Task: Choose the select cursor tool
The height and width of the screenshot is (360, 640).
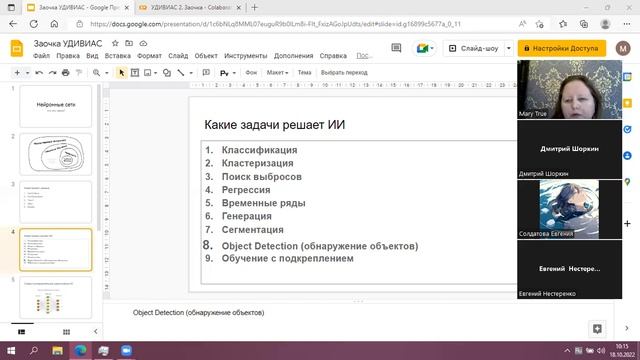Action: (121, 73)
